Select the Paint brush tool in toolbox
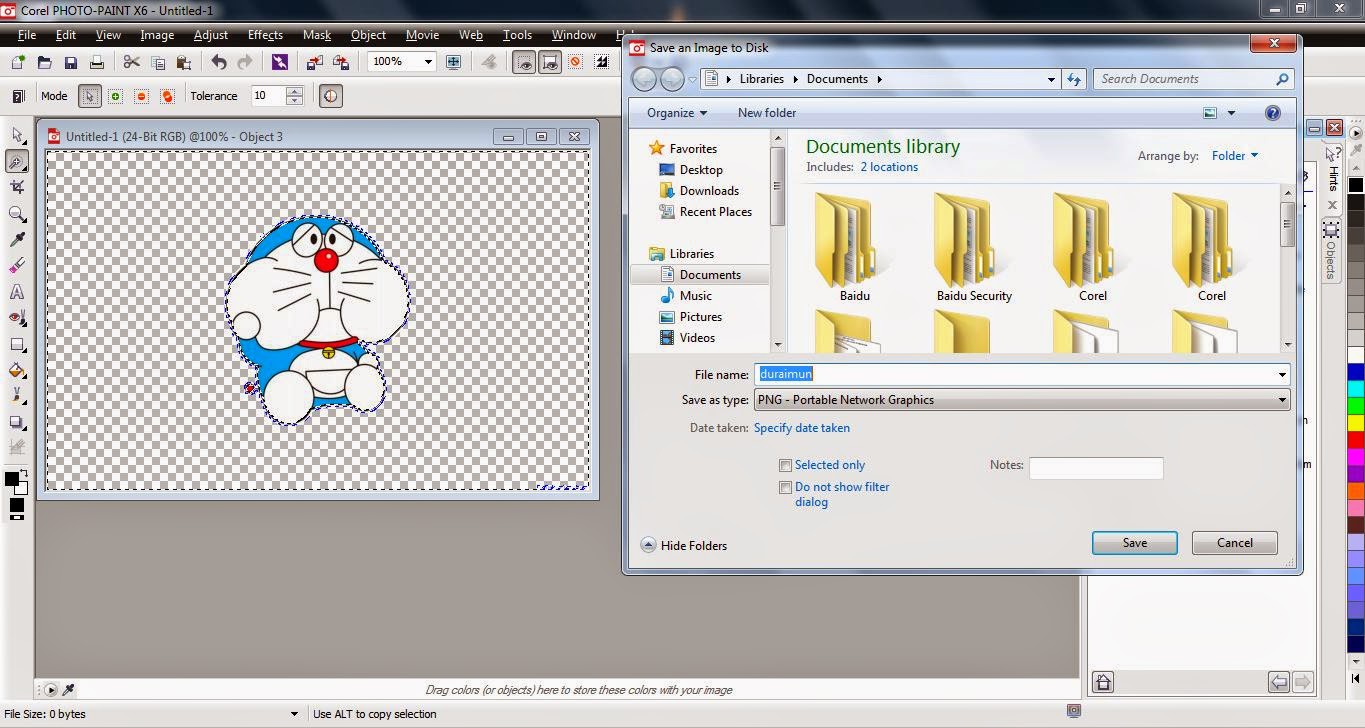This screenshot has height=728, width=1365. point(17,396)
